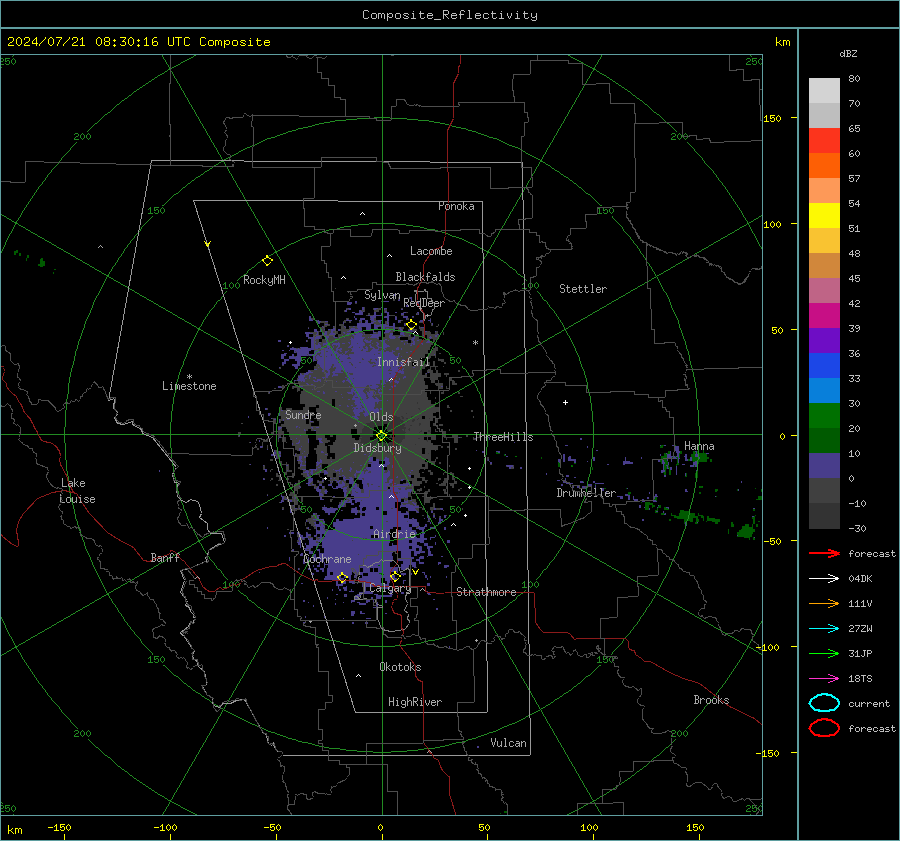Click the Brooks city label
The image size is (900, 841).
point(711,700)
